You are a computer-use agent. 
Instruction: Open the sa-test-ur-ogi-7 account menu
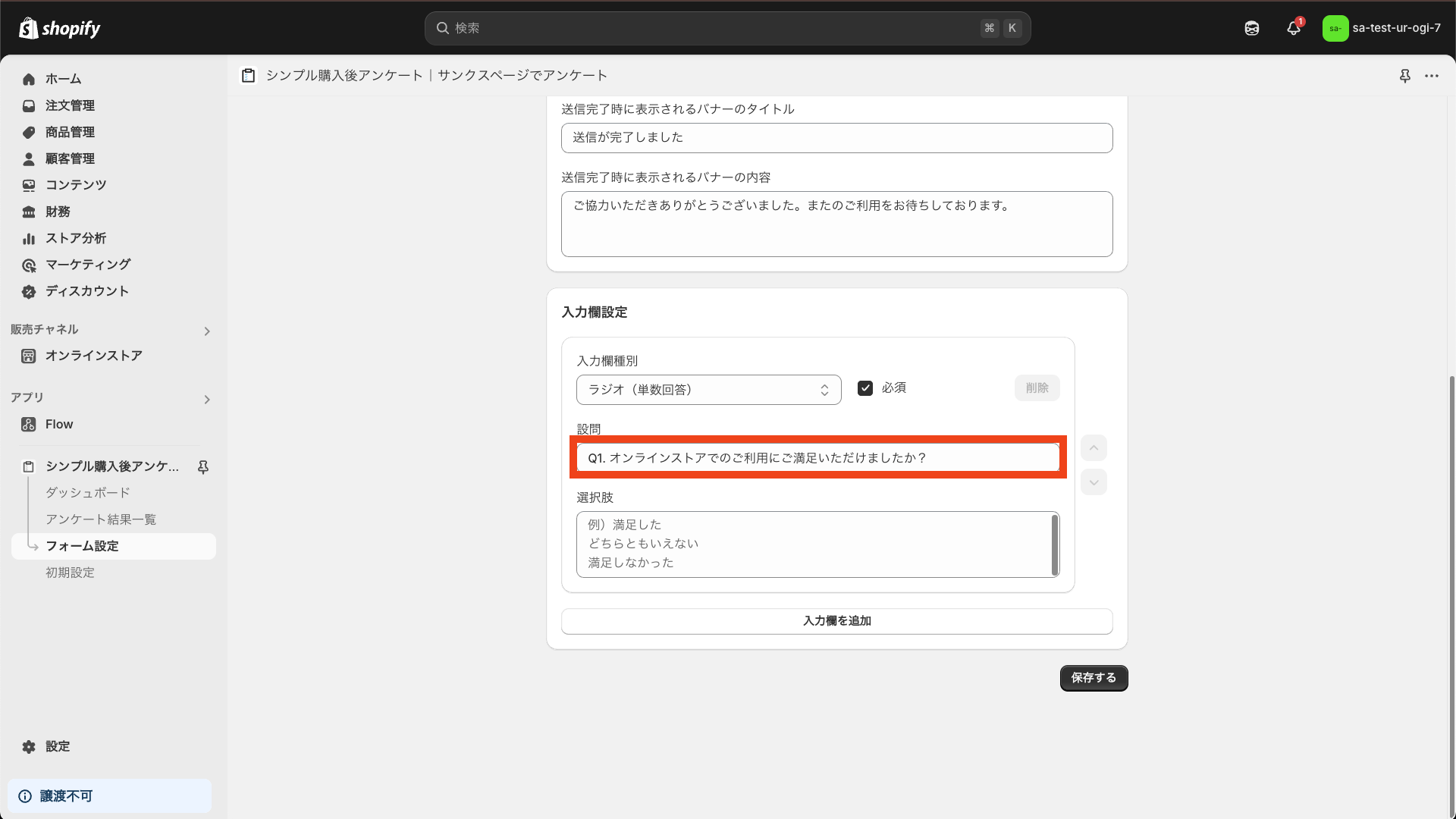coord(1382,28)
